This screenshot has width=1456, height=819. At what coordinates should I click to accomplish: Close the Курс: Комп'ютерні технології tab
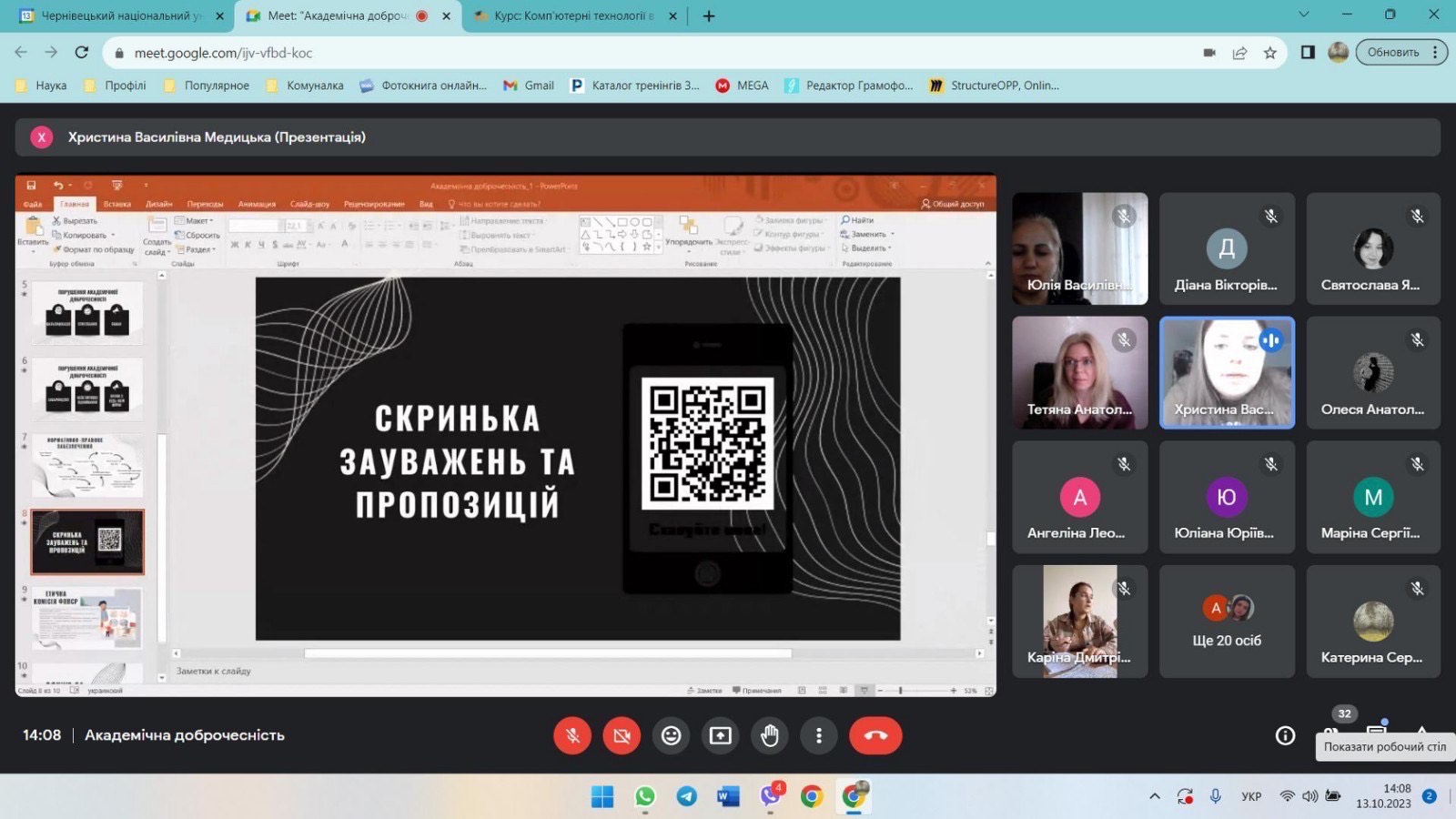[x=673, y=15]
